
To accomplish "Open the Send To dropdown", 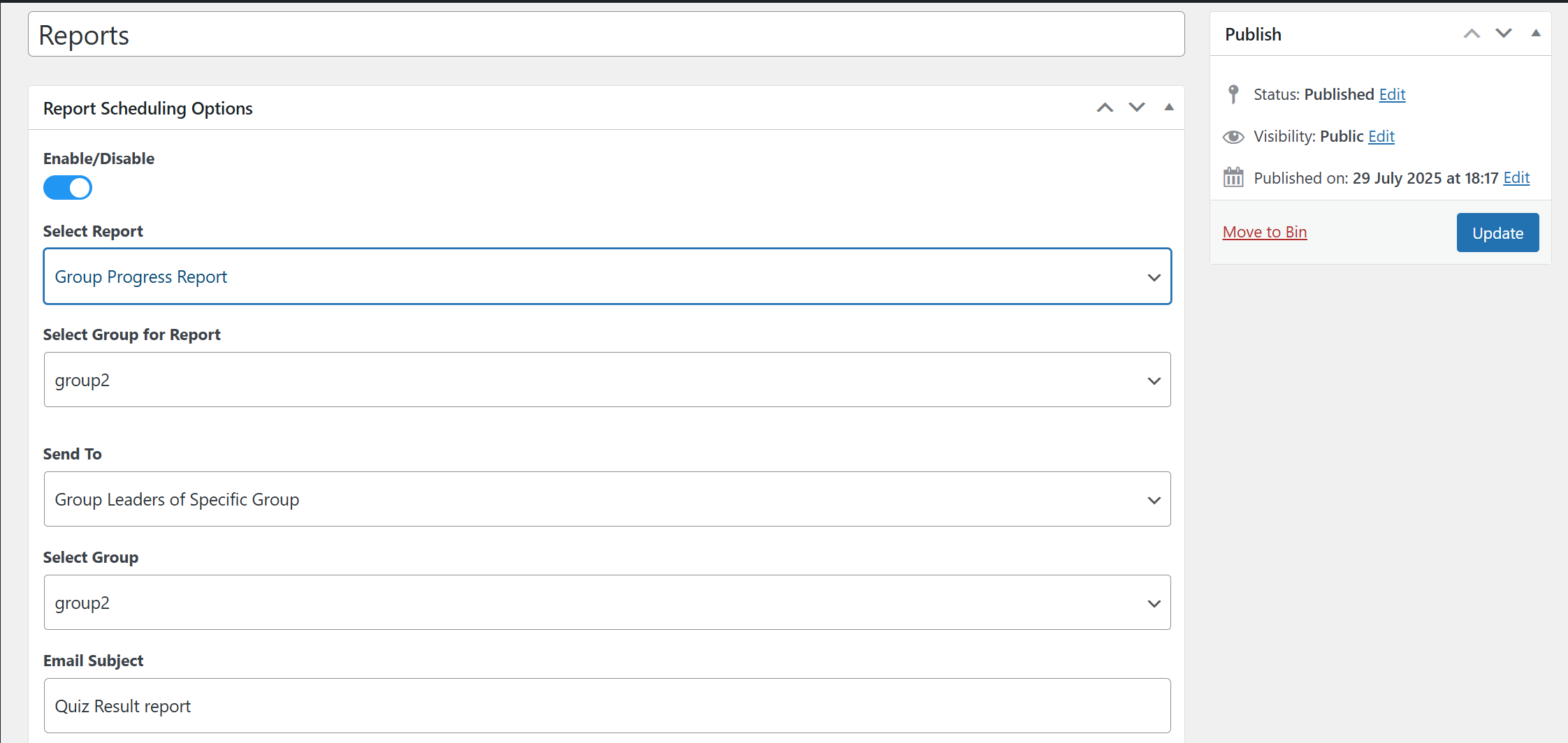I will coord(607,499).
